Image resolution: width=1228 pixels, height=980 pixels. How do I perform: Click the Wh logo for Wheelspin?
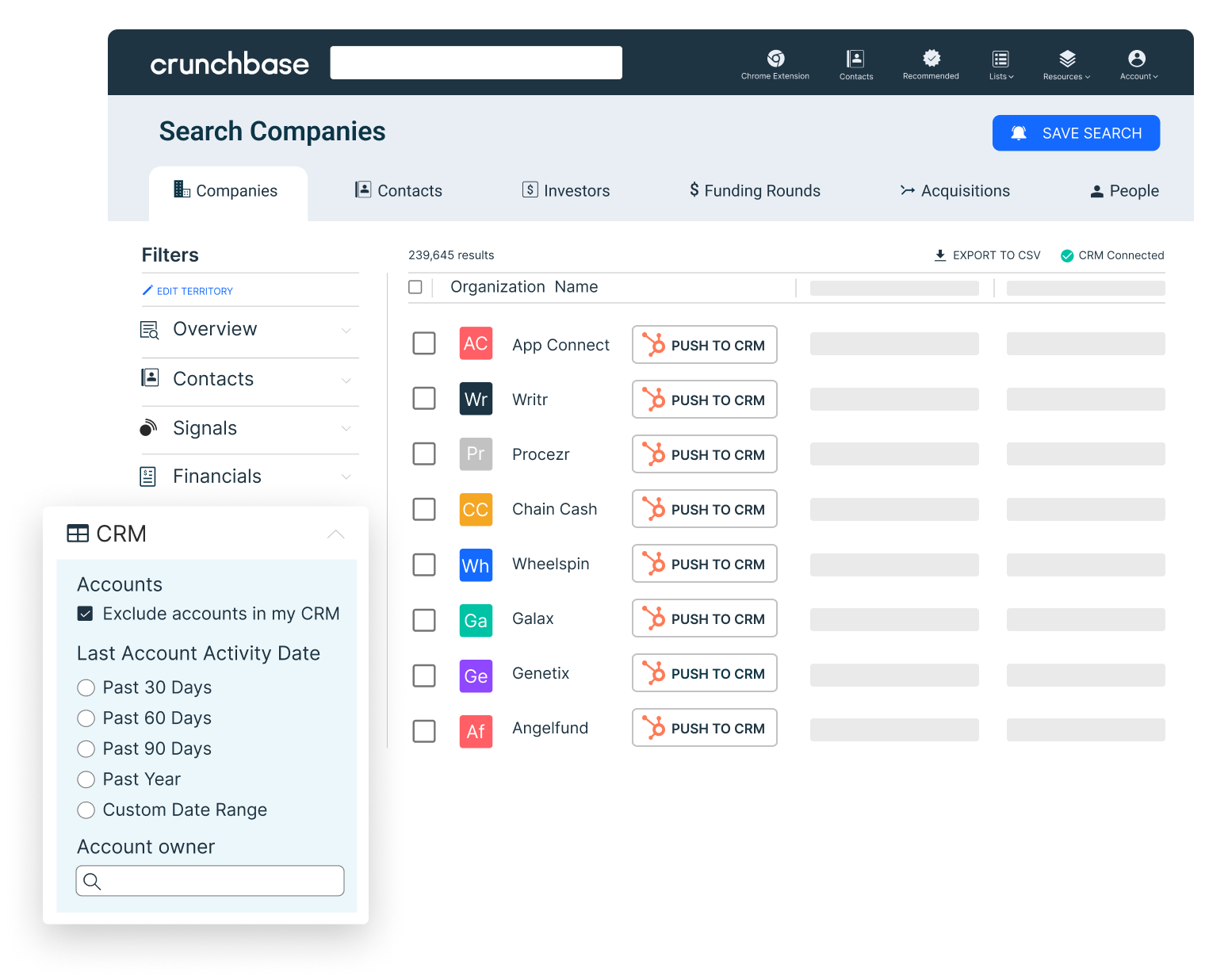click(x=476, y=565)
